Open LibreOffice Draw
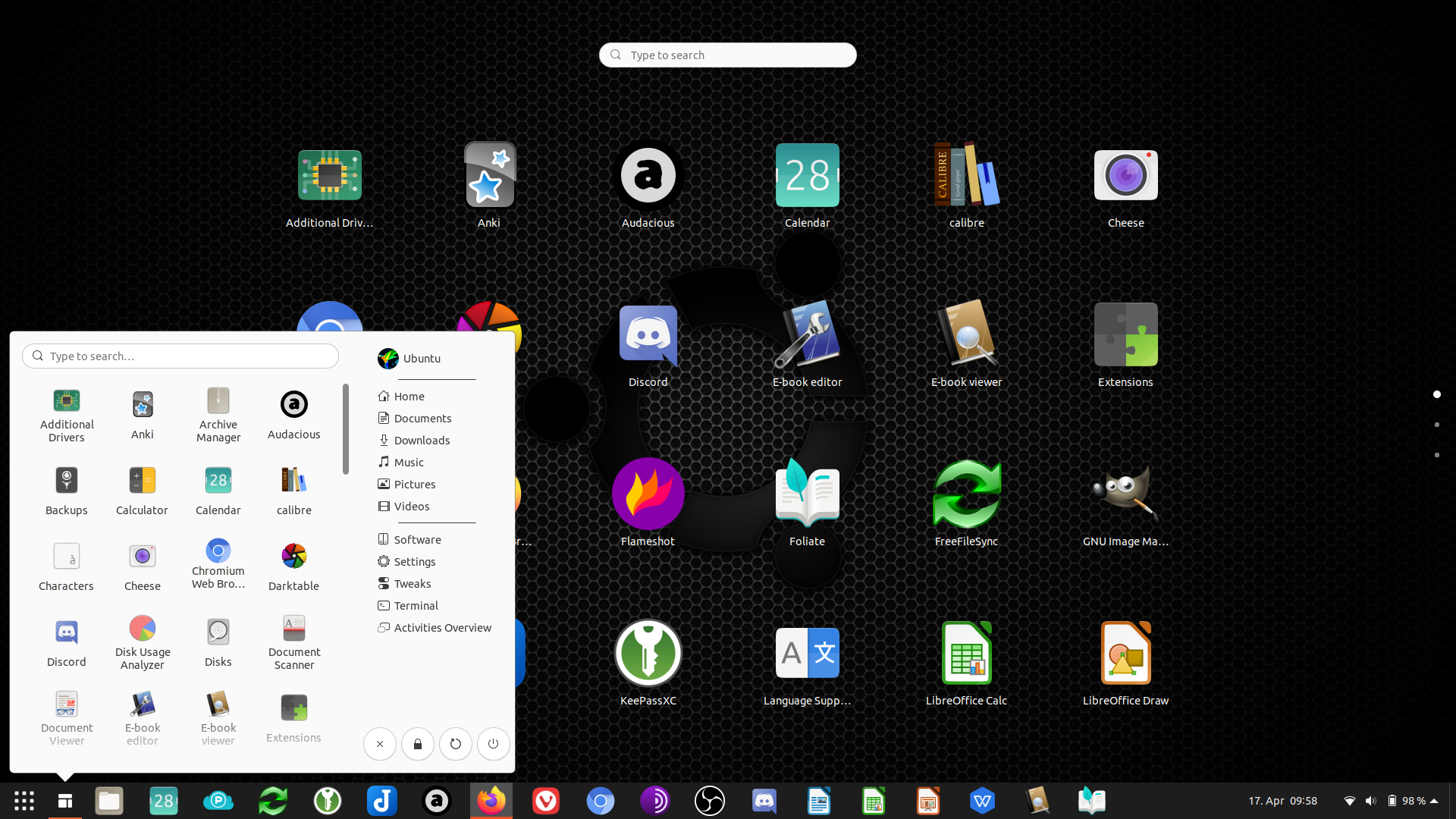 pos(1125,652)
